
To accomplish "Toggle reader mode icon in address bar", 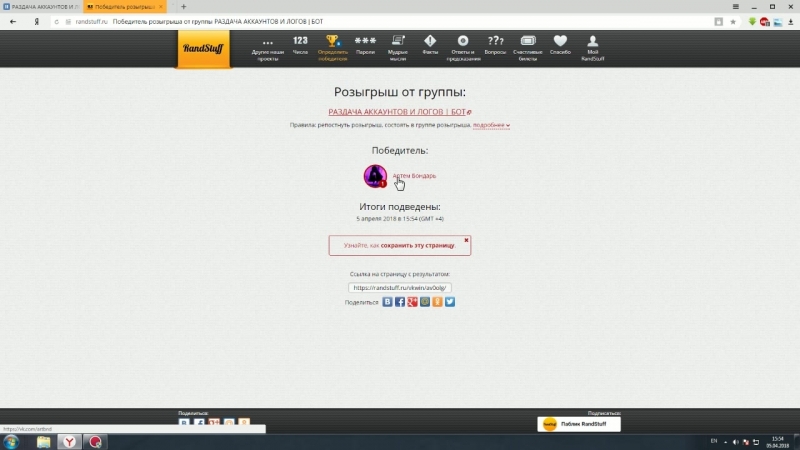I will (718, 21).
